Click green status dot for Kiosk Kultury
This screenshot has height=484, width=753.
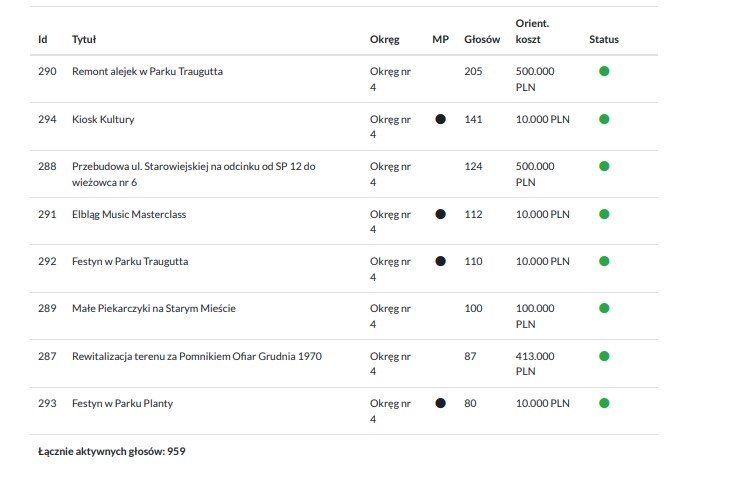[x=604, y=119]
